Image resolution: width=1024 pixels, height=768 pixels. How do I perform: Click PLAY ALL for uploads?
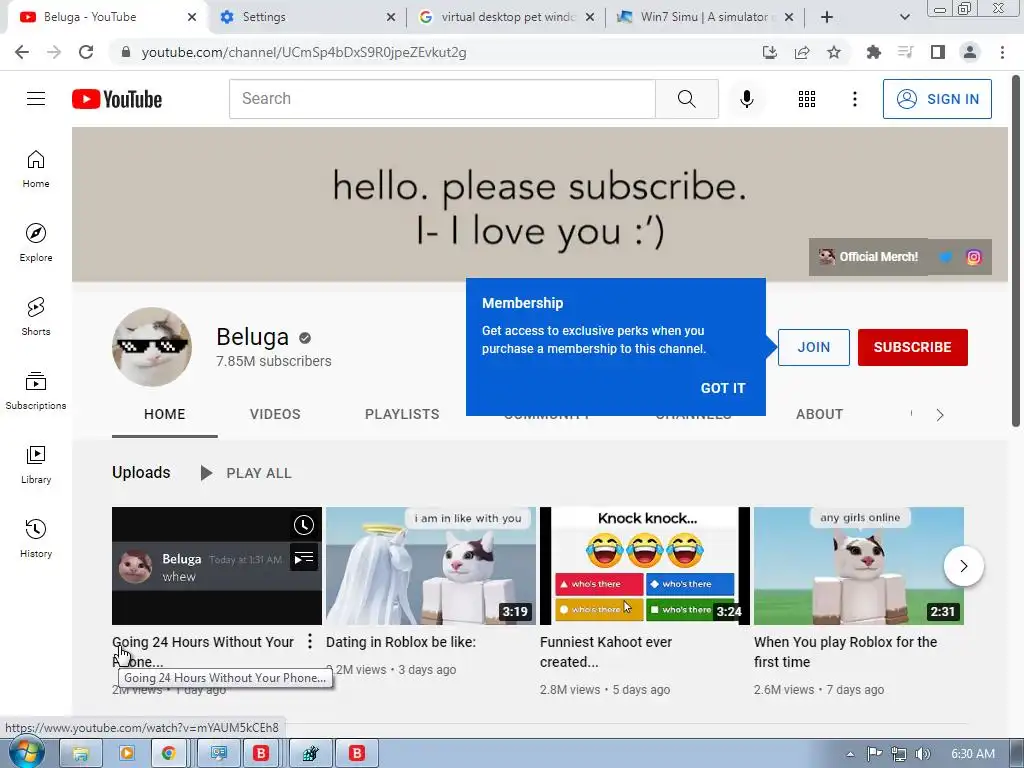[246, 473]
